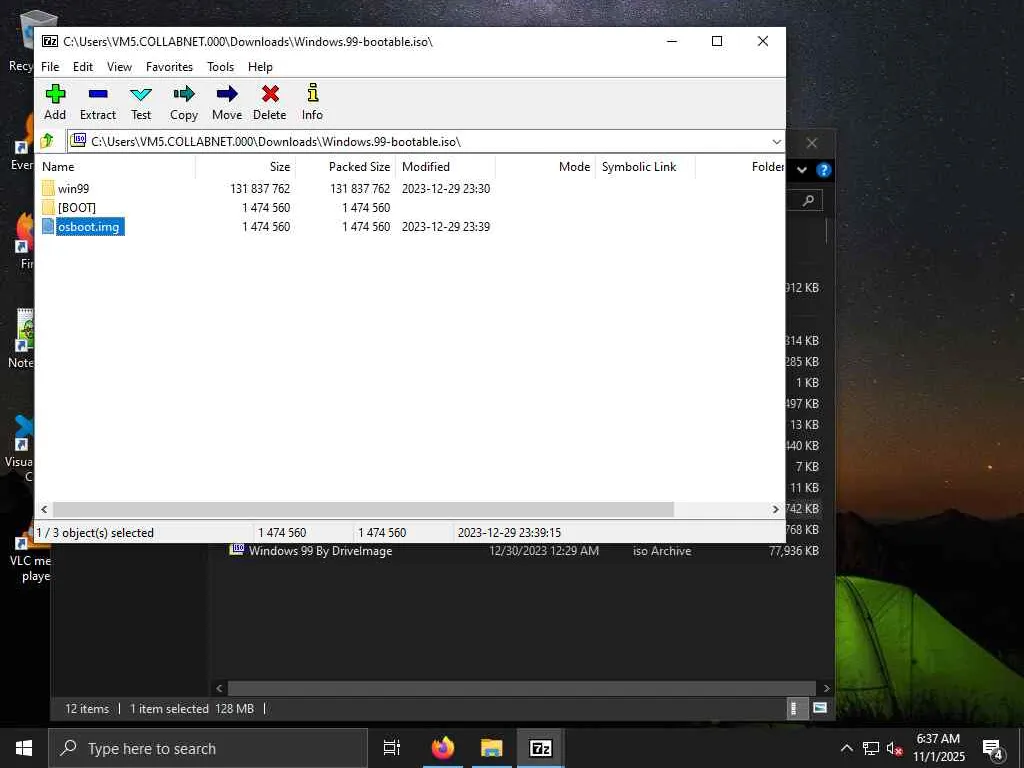The height and width of the screenshot is (768, 1024).
Task: Click Explorer's bottom horizontal scrollbar
Action: click(521, 688)
